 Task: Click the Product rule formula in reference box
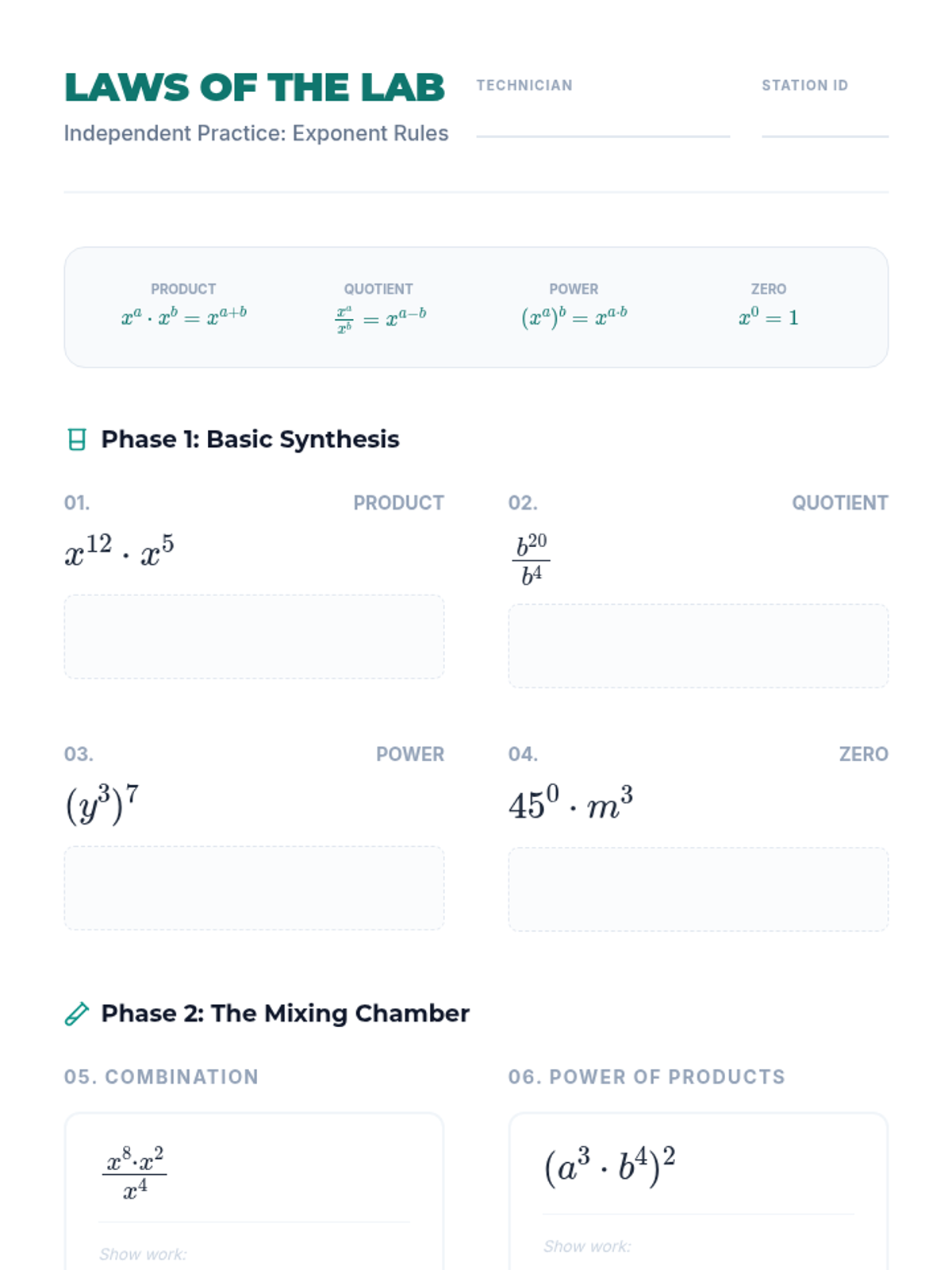(183, 317)
